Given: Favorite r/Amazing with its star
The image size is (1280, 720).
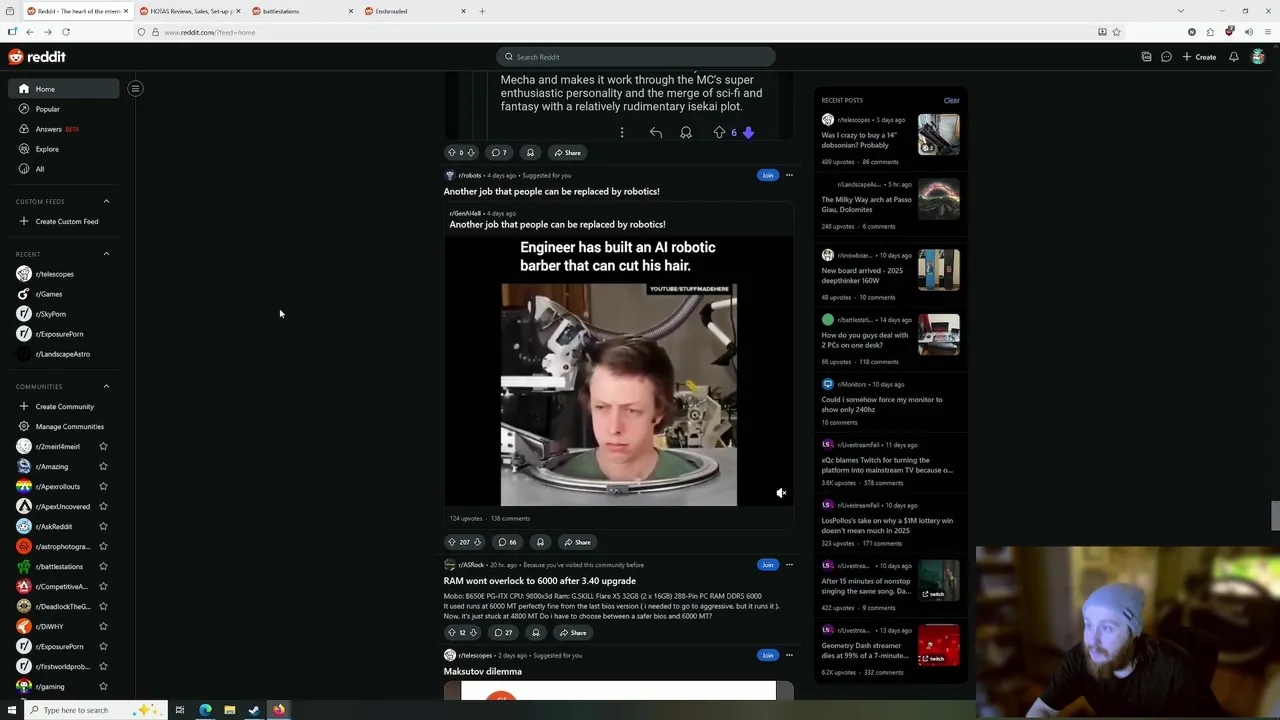Looking at the screenshot, I should pos(103,466).
